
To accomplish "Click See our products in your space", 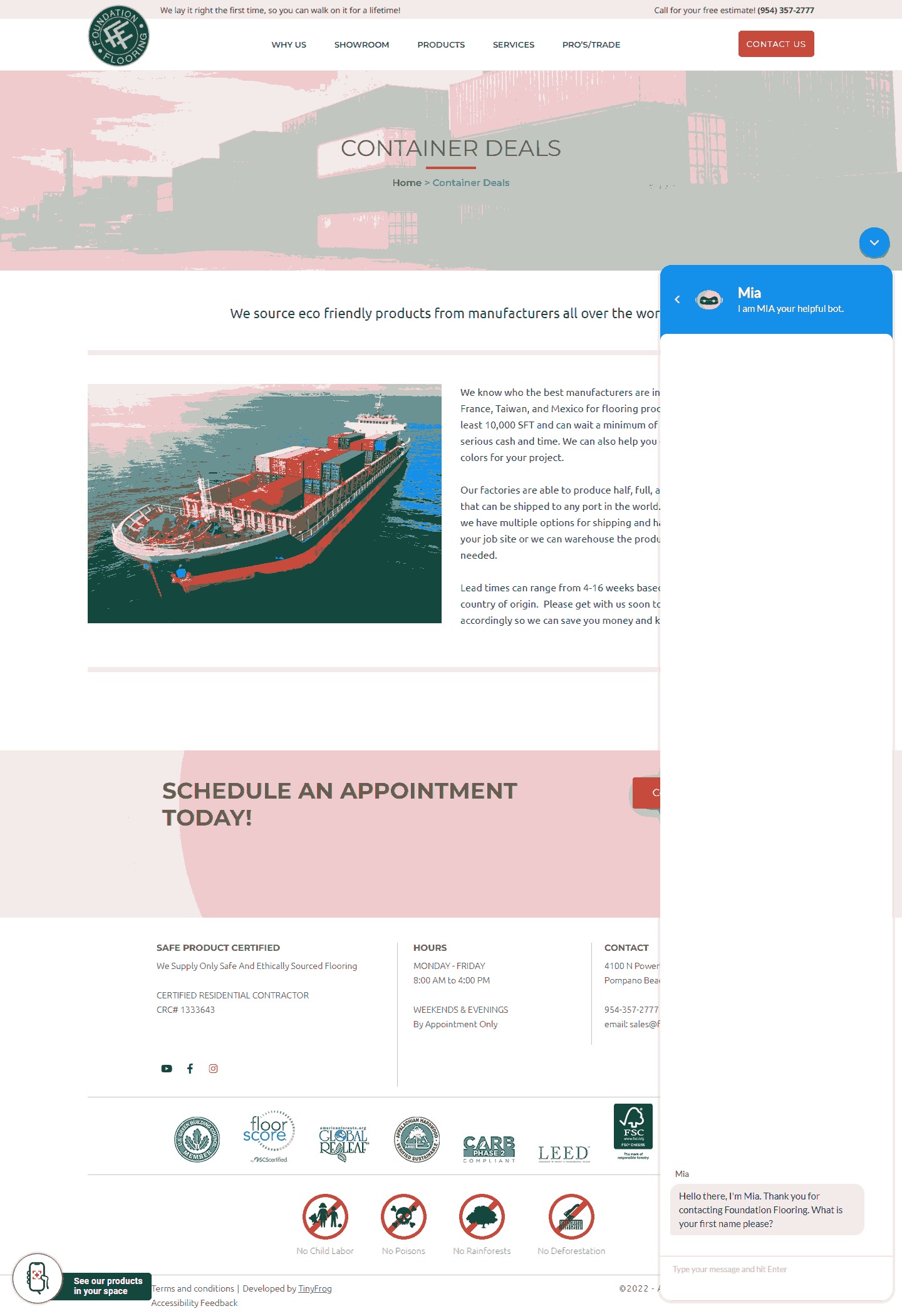I will 108,1286.
